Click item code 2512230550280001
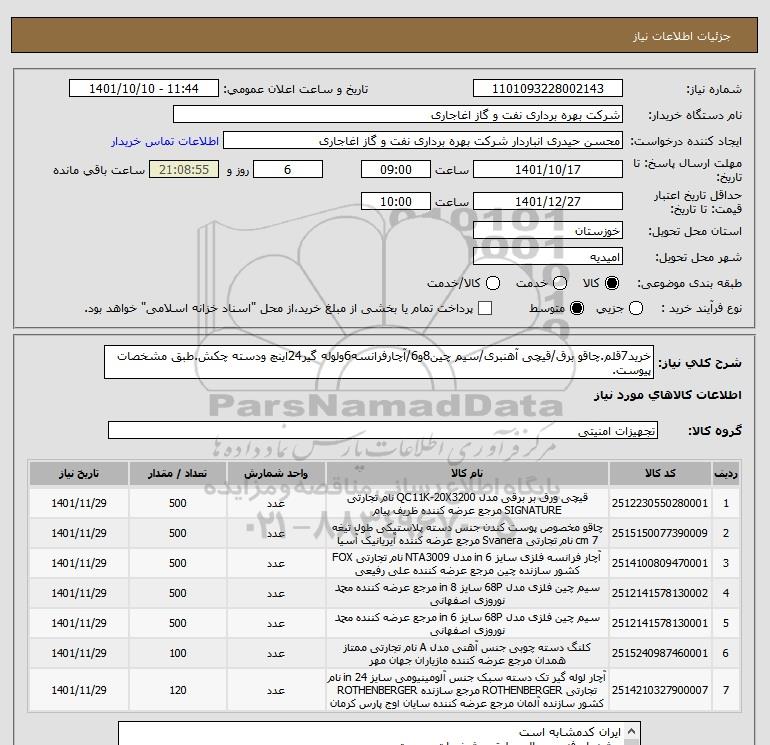This screenshot has height=745, width=770. [660, 504]
